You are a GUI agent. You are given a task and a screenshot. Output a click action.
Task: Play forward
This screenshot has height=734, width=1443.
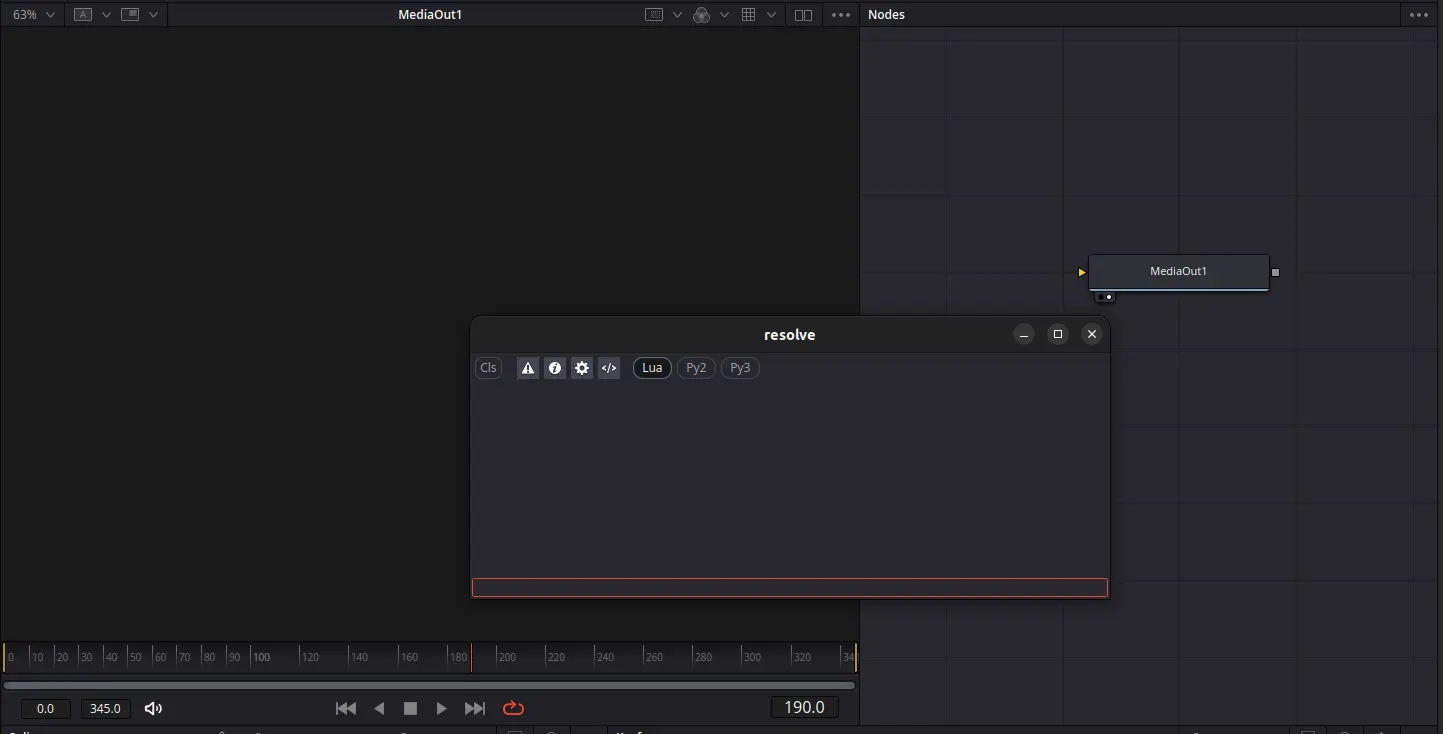(x=441, y=709)
